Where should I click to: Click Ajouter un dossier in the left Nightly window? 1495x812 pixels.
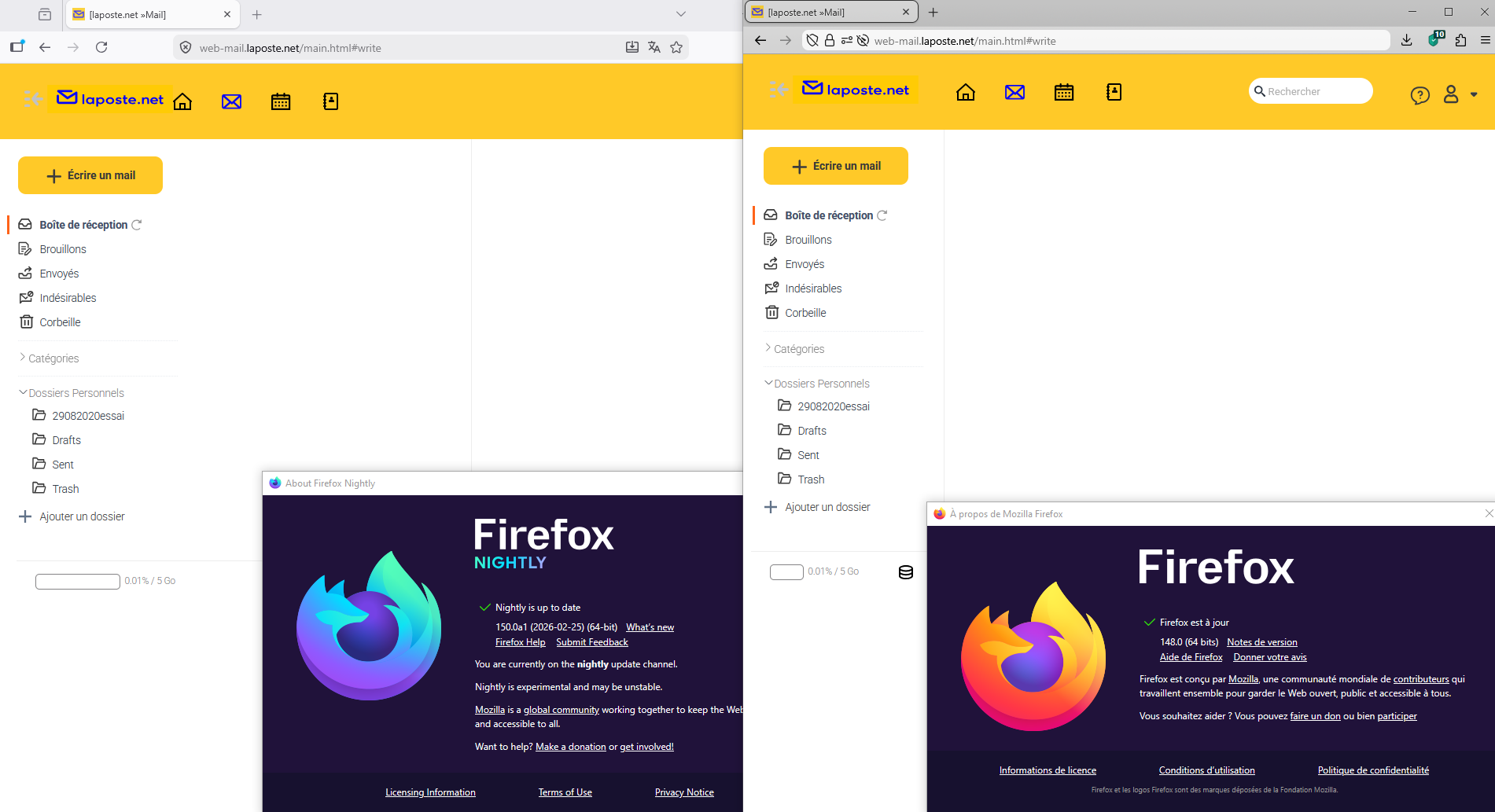point(82,516)
